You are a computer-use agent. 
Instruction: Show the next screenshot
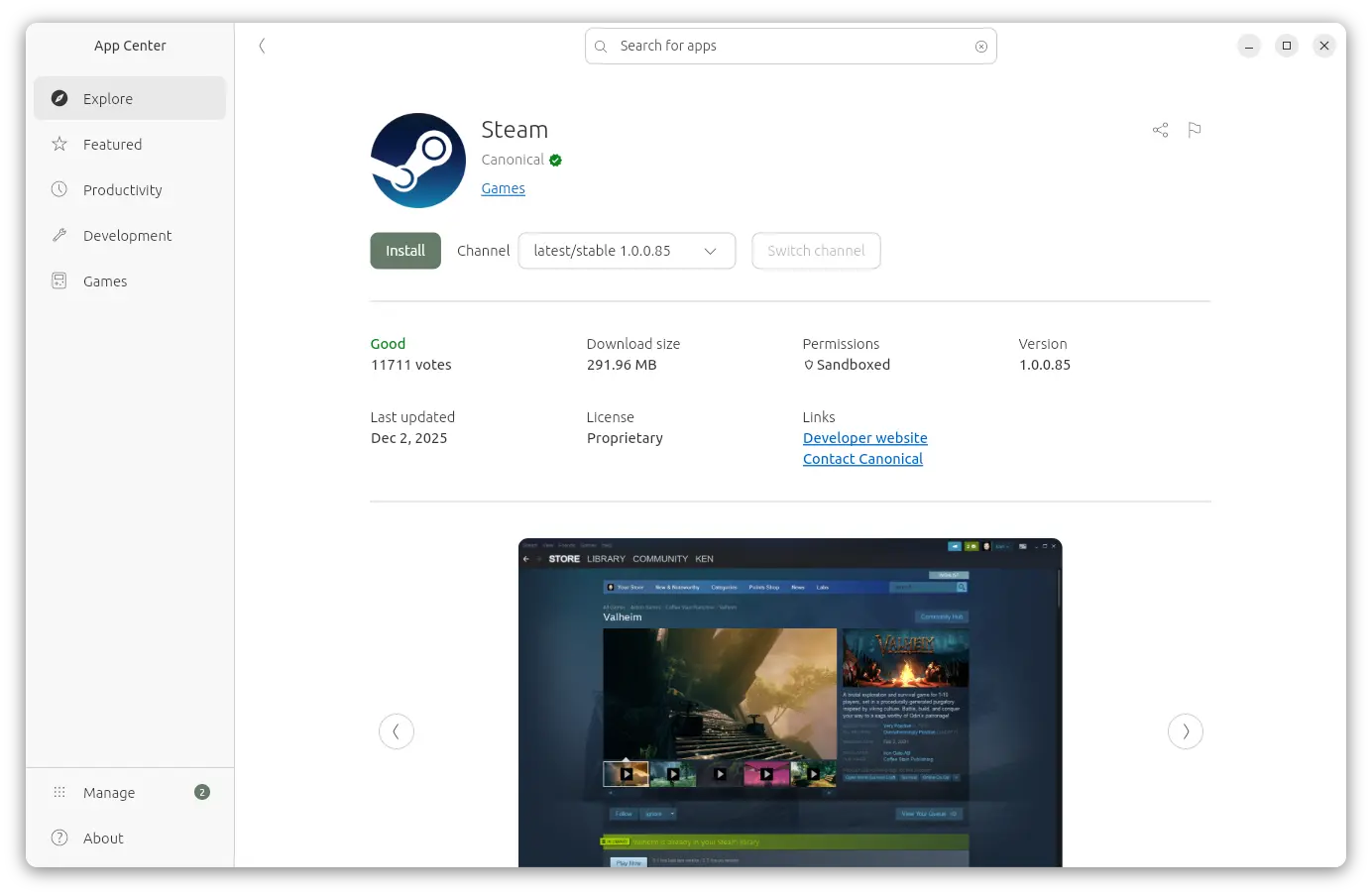(1186, 731)
